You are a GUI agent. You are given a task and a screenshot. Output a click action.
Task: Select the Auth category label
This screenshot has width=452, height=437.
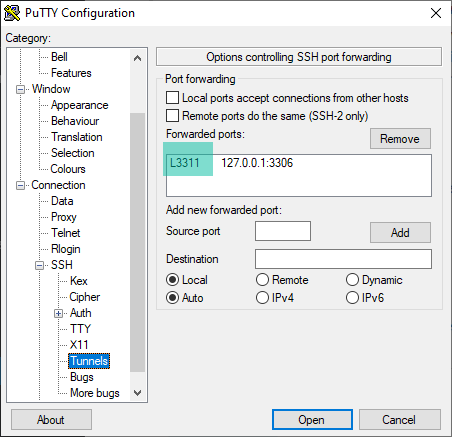(x=80, y=313)
